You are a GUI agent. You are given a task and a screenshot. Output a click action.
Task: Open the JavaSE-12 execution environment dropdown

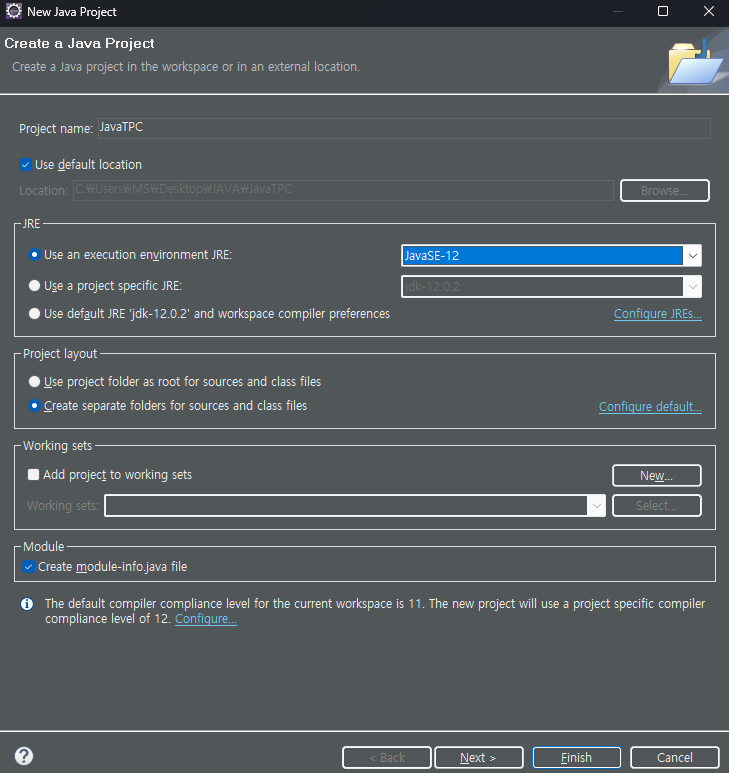pyautogui.click(x=693, y=256)
